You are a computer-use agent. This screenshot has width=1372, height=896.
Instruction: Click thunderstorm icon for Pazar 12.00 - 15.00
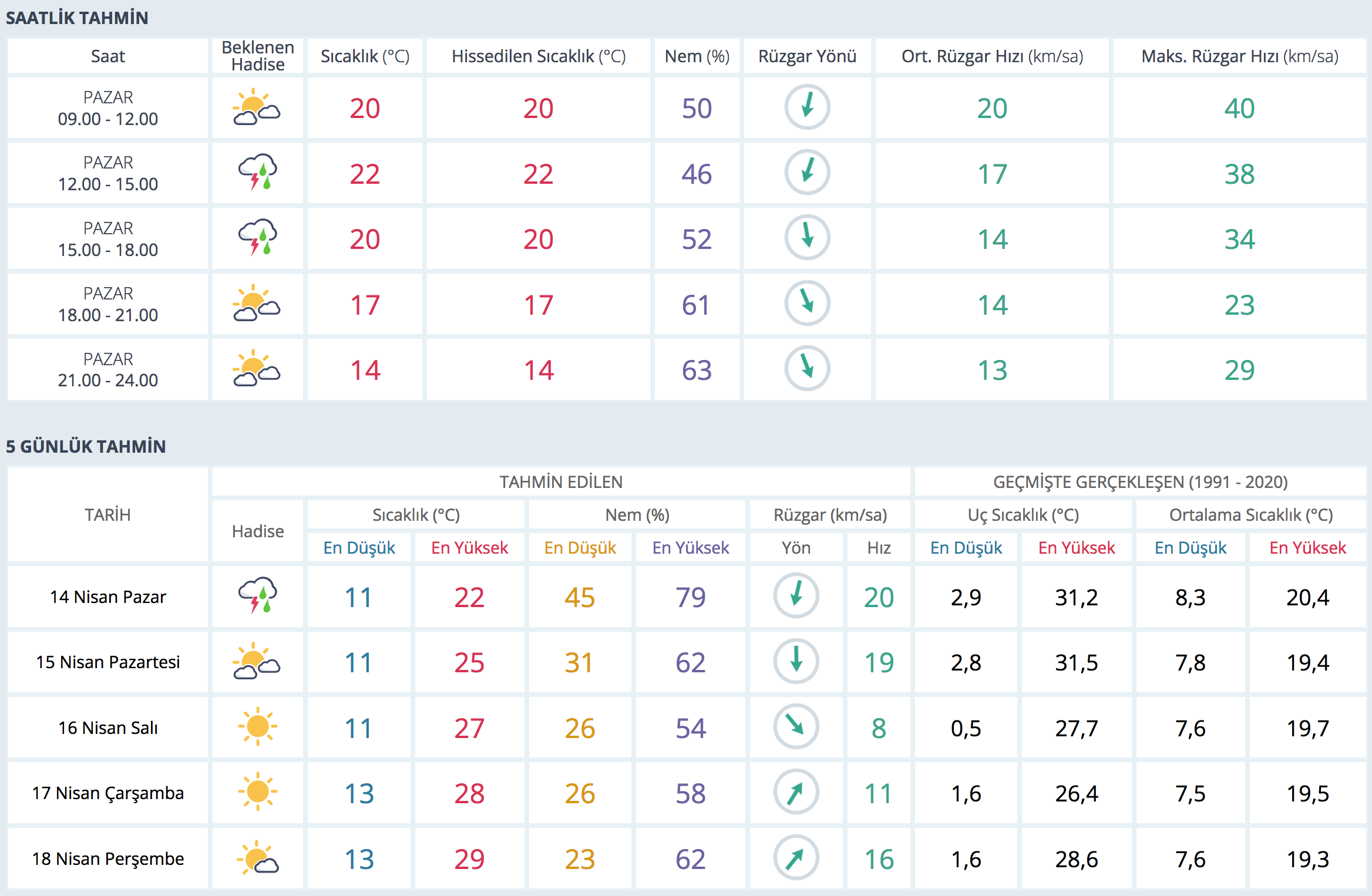[257, 173]
